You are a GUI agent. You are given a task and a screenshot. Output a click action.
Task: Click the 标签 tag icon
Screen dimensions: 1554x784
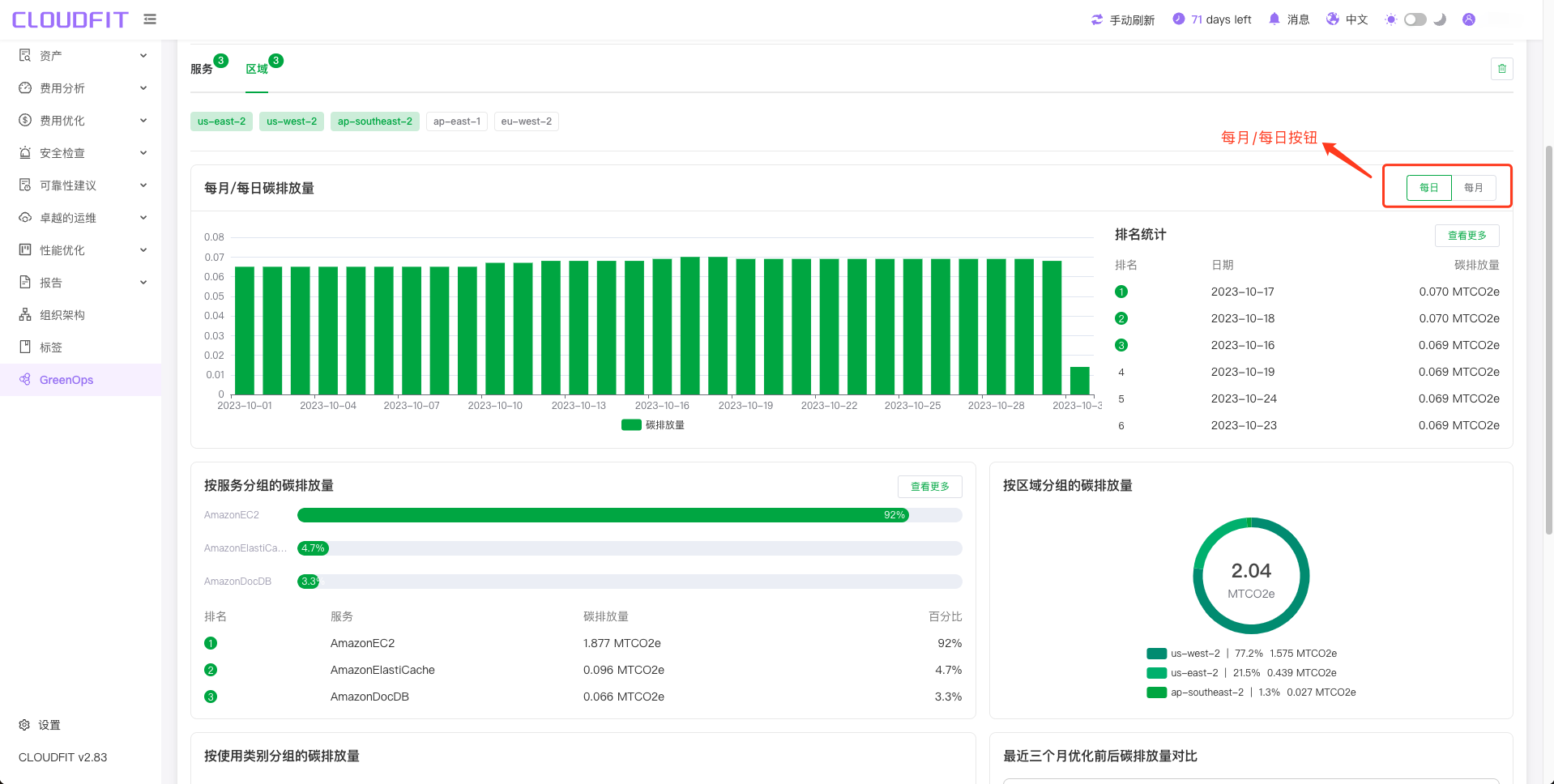(25, 347)
